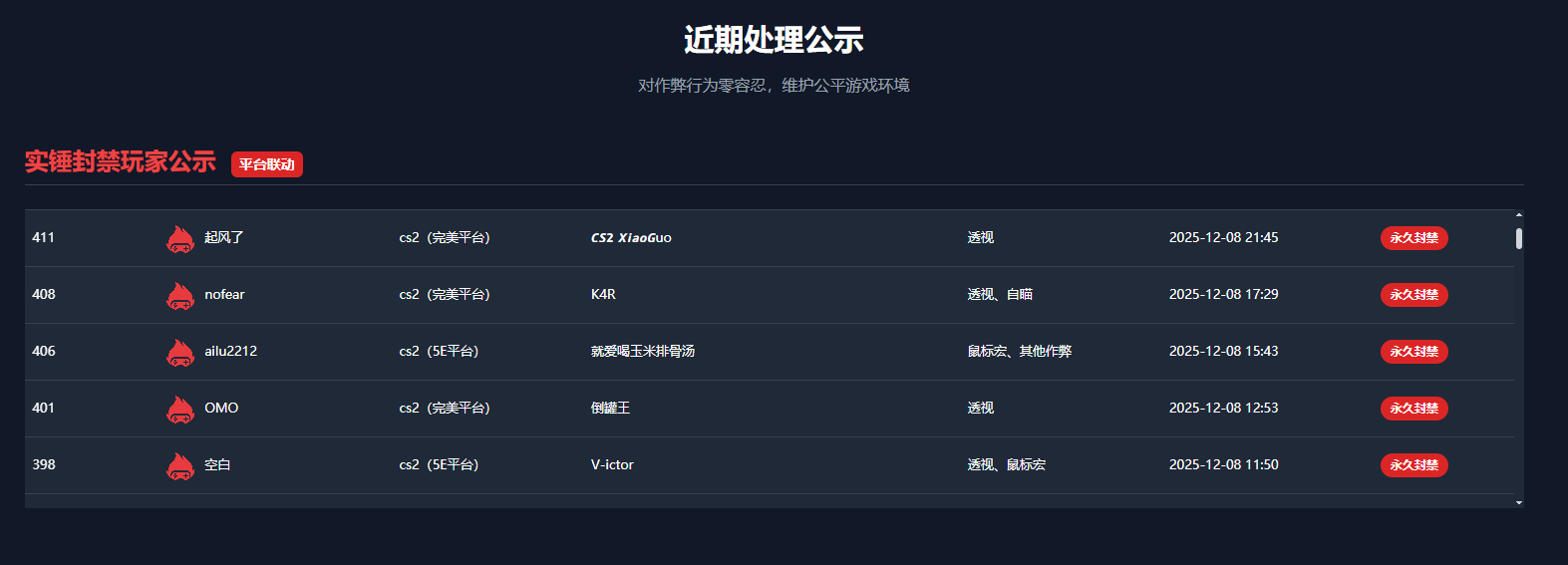This screenshot has width=1568, height=565.
Task: Click the avatar icon beside 空白
Action: [179, 466]
